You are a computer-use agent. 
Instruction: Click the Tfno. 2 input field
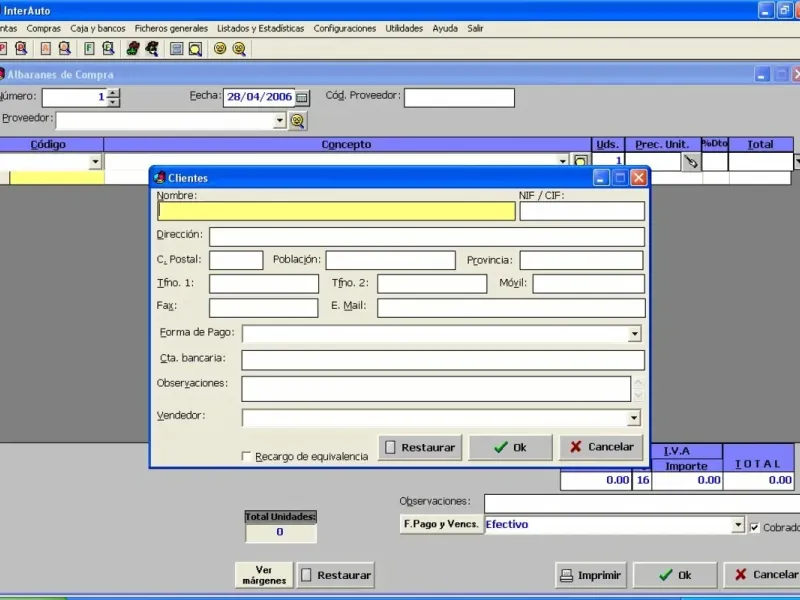(432, 284)
